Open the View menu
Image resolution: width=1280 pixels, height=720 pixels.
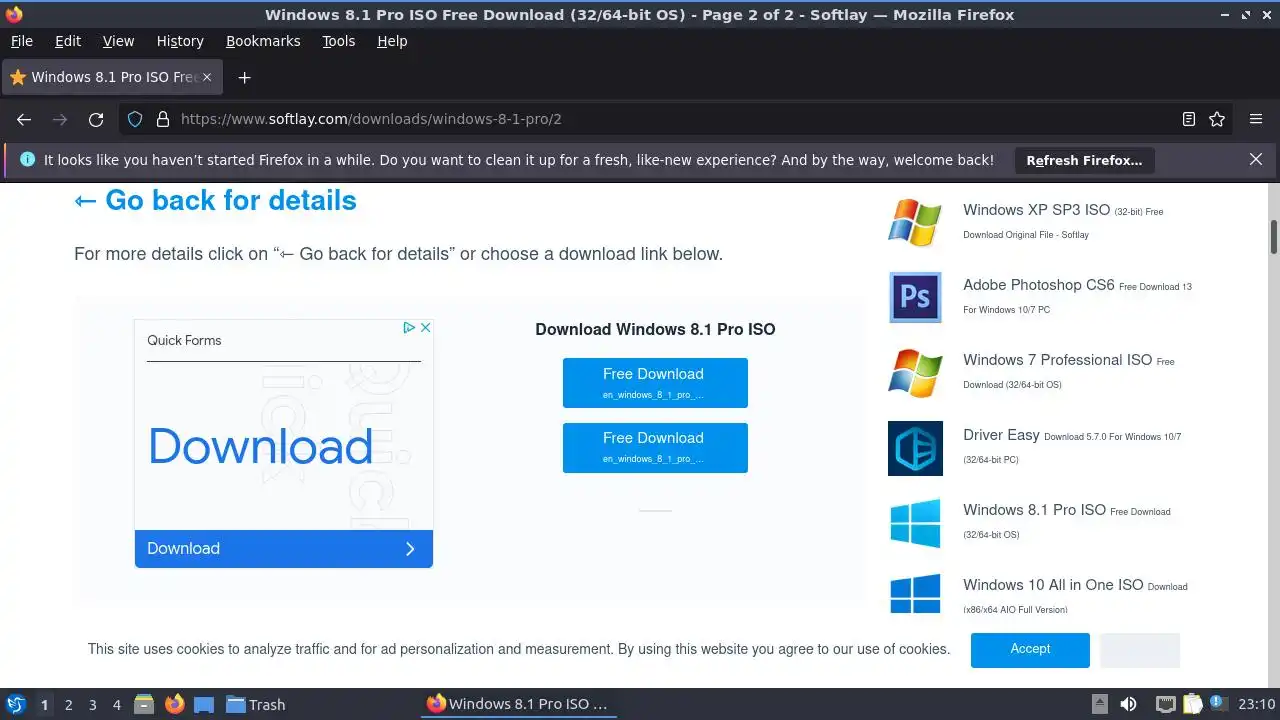[x=118, y=41]
